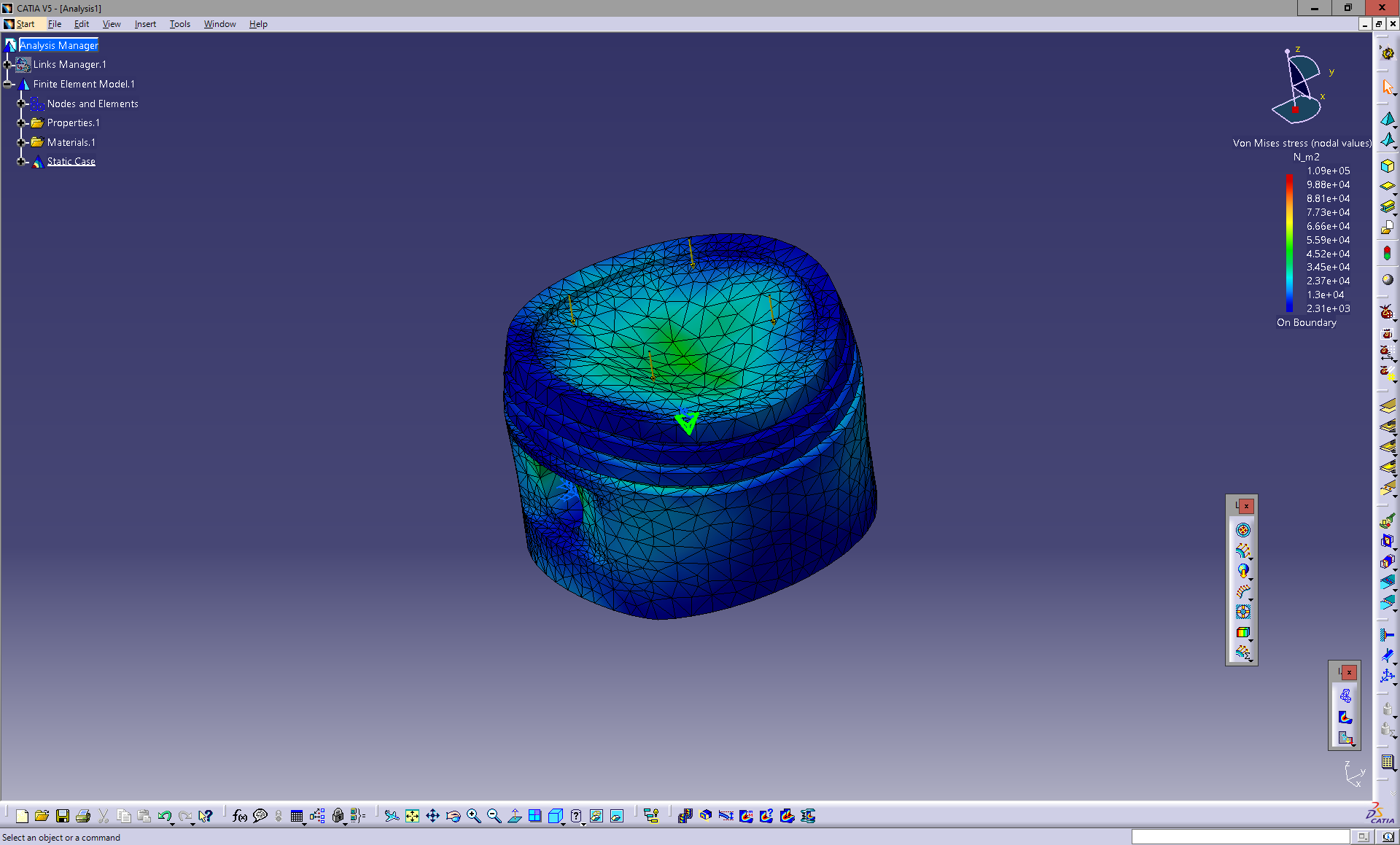Click the Von Mises stress color scale bar
Screen dimensions: 1400x845
(x=1289, y=244)
